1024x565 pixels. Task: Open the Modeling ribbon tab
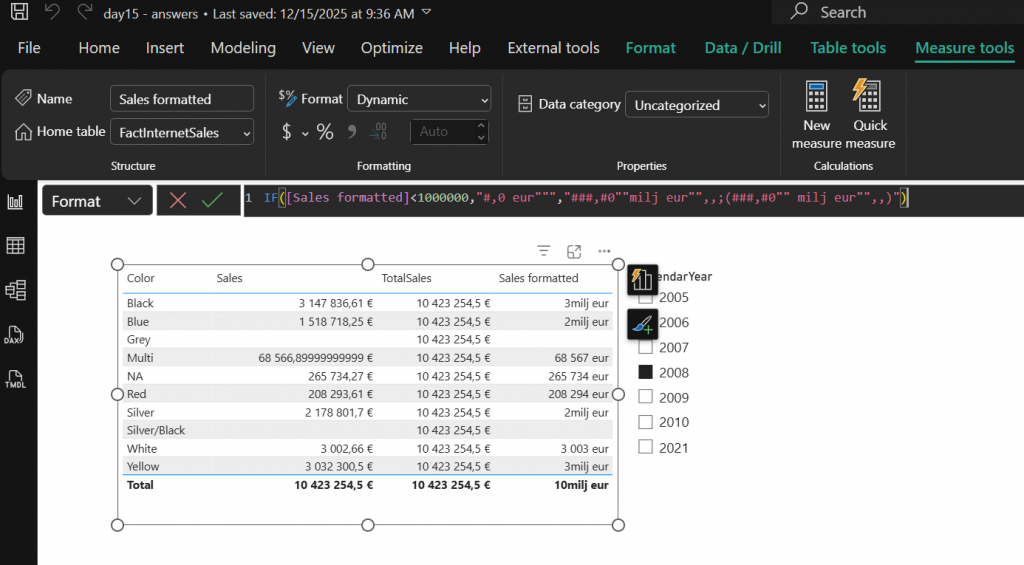[243, 48]
